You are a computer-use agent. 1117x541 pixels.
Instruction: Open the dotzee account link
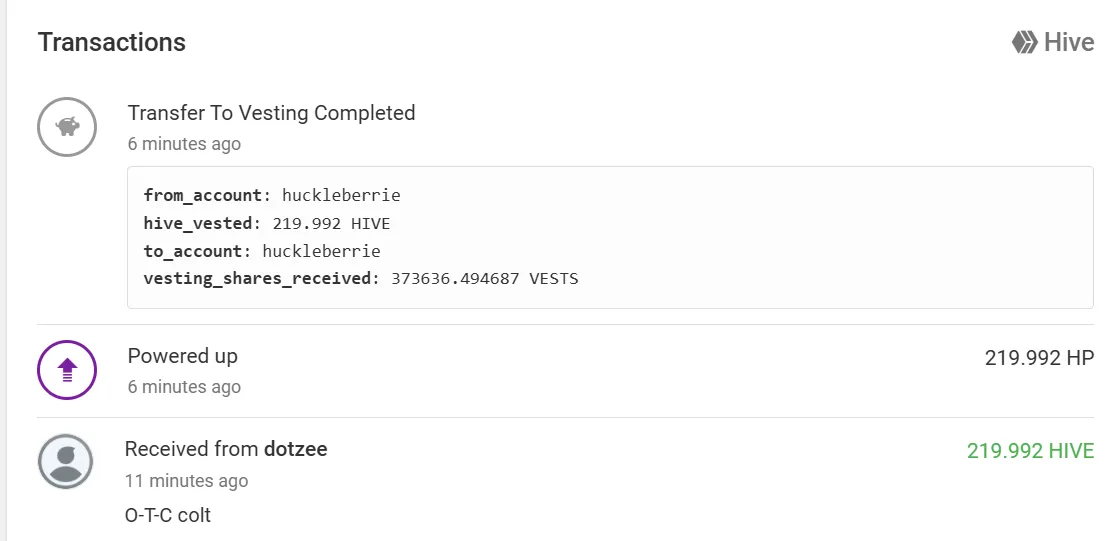(x=296, y=449)
